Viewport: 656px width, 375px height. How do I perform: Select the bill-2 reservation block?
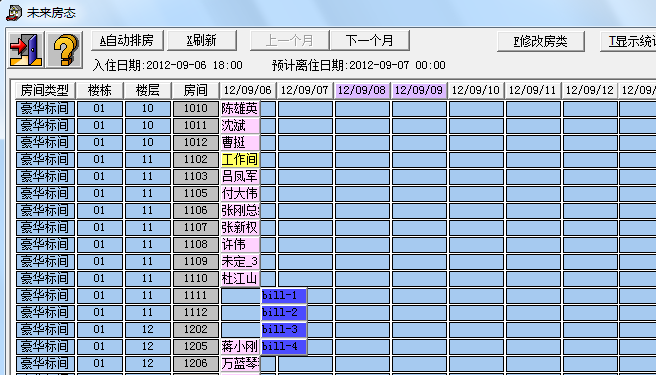coord(284,313)
